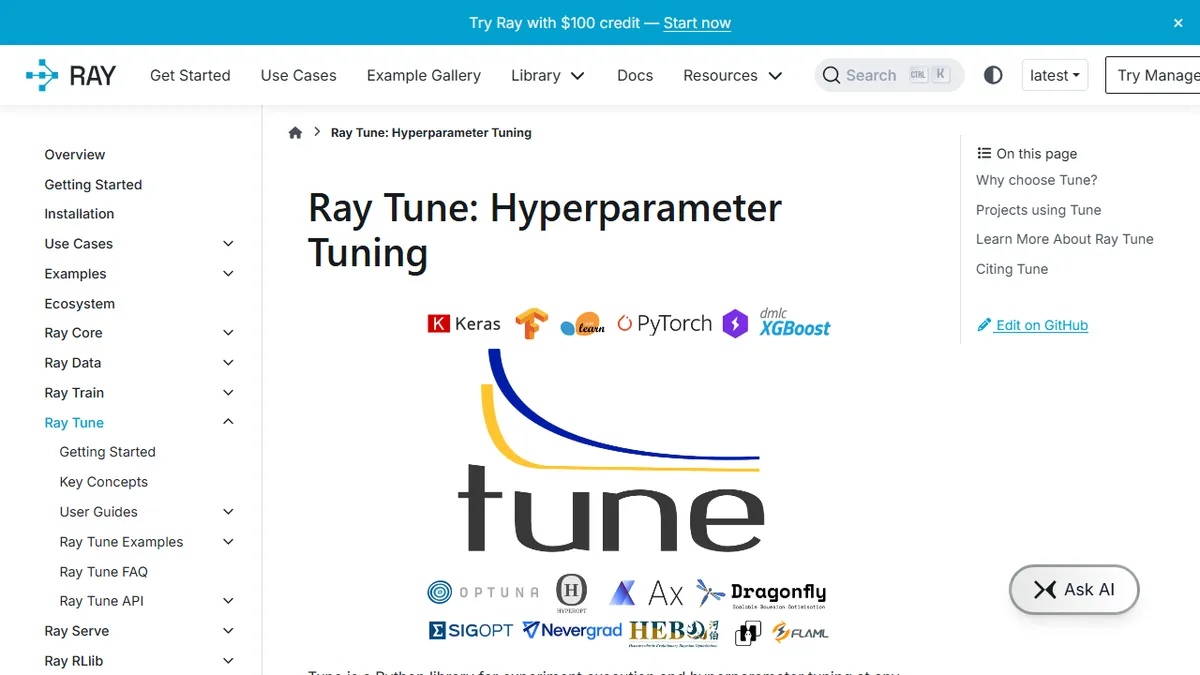Click the Nevergrad logo
The width and height of the screenshot is (1200, 675).
pyautogui.click(x=572, y=631)
